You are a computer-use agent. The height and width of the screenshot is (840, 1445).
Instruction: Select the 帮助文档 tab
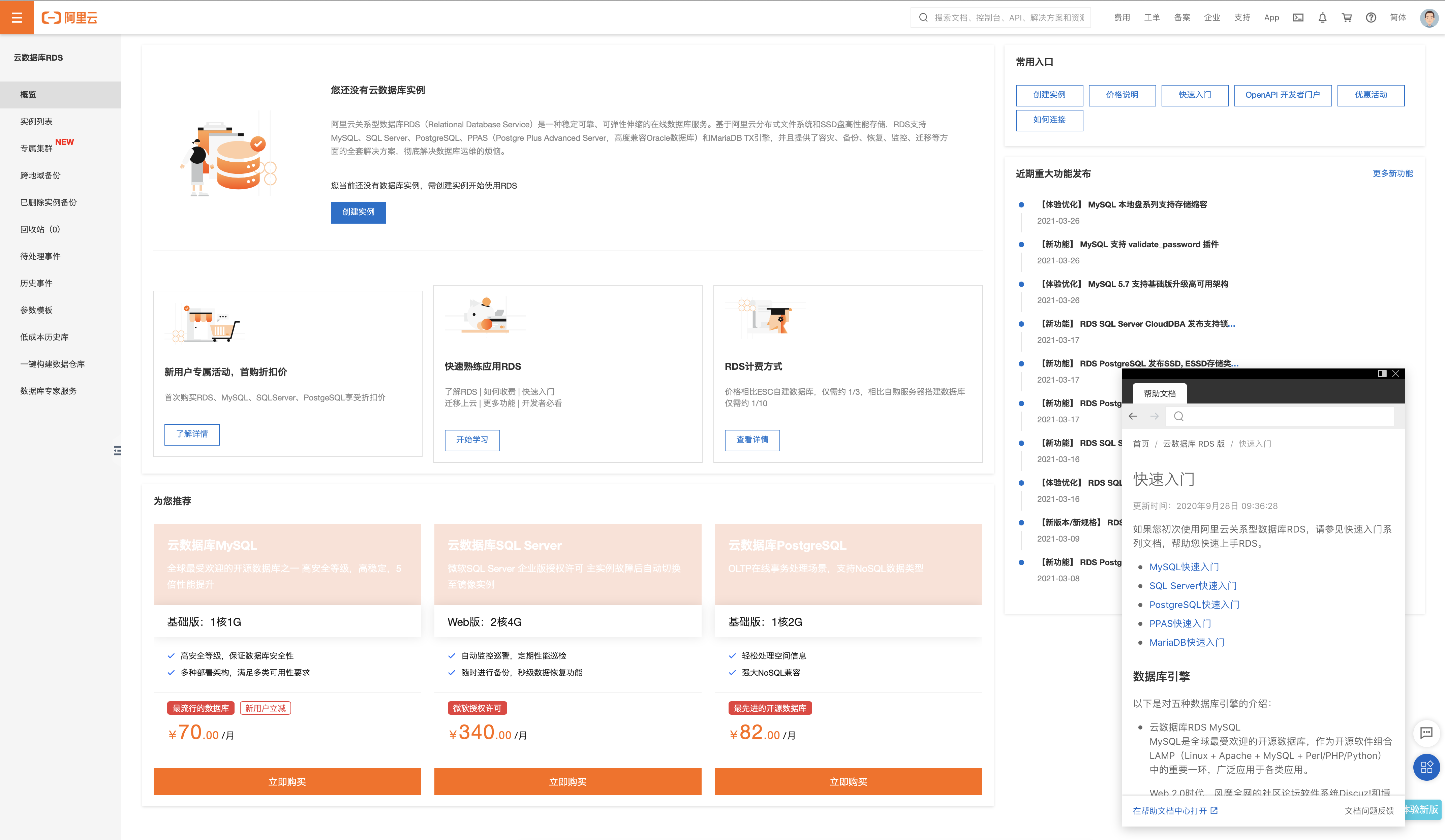[1160, 394]
